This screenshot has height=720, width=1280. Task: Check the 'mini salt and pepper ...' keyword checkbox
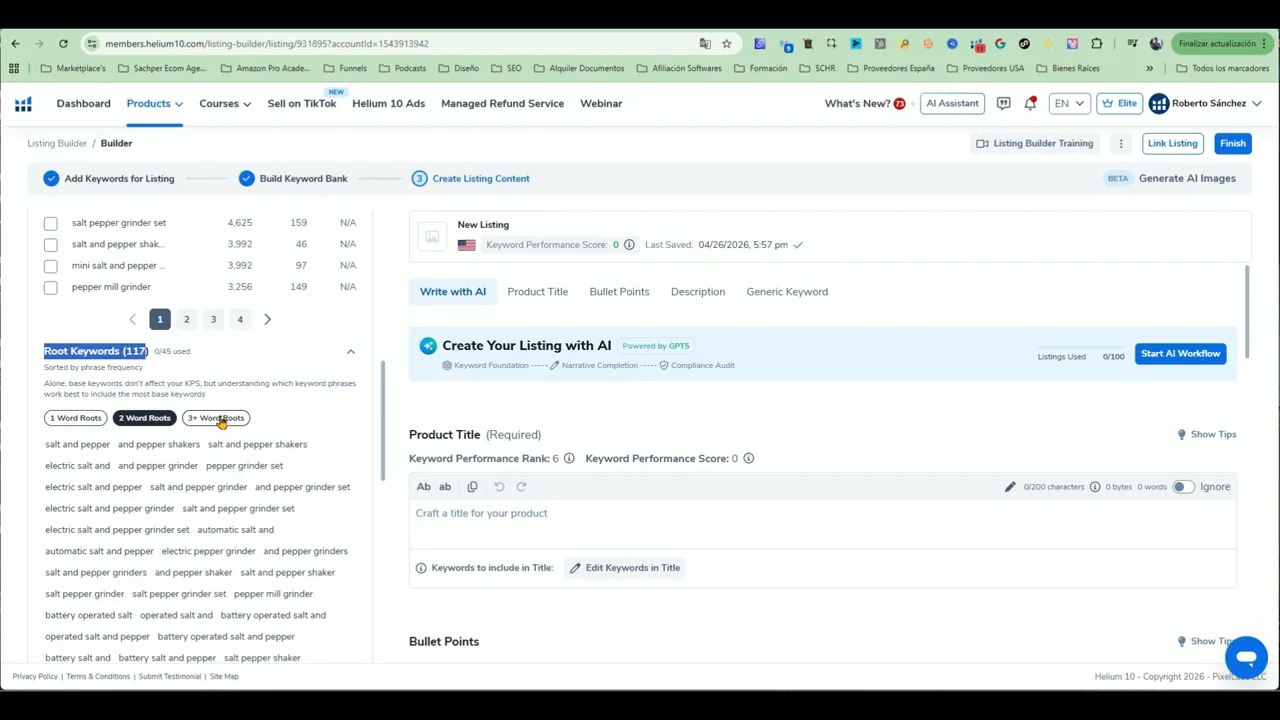51,267
